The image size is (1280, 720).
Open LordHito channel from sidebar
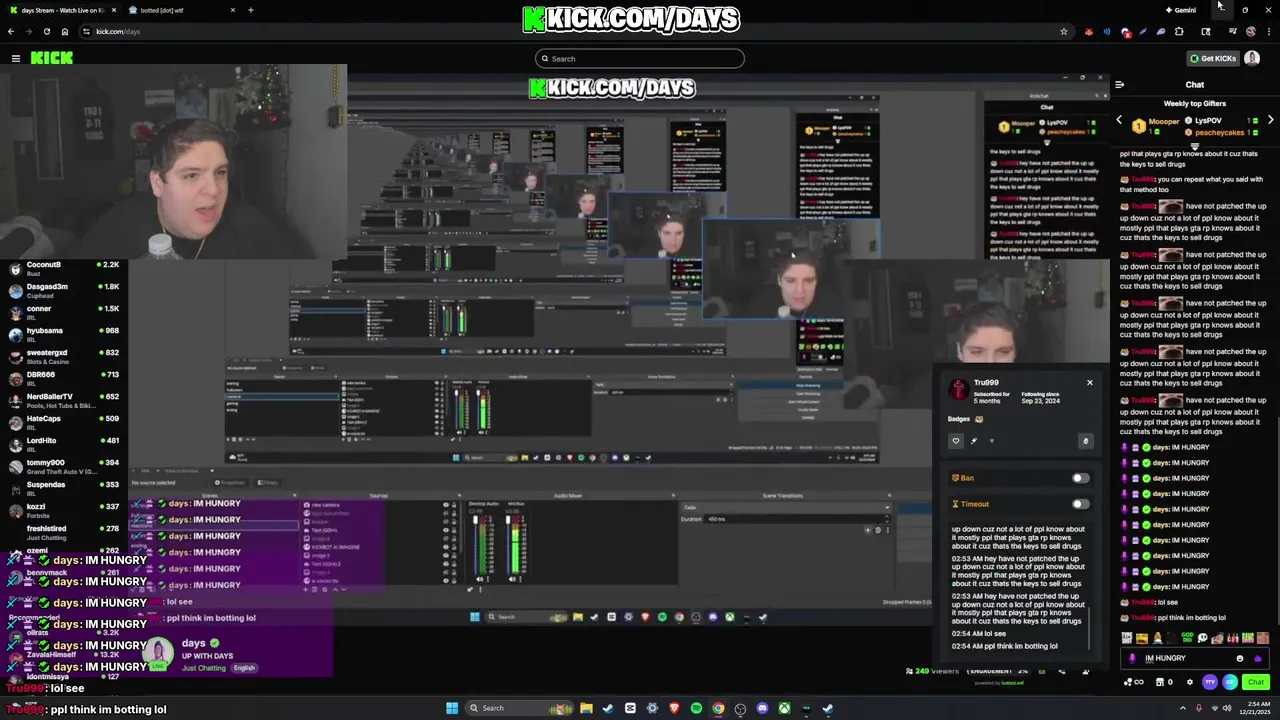[x=64, y=445]
